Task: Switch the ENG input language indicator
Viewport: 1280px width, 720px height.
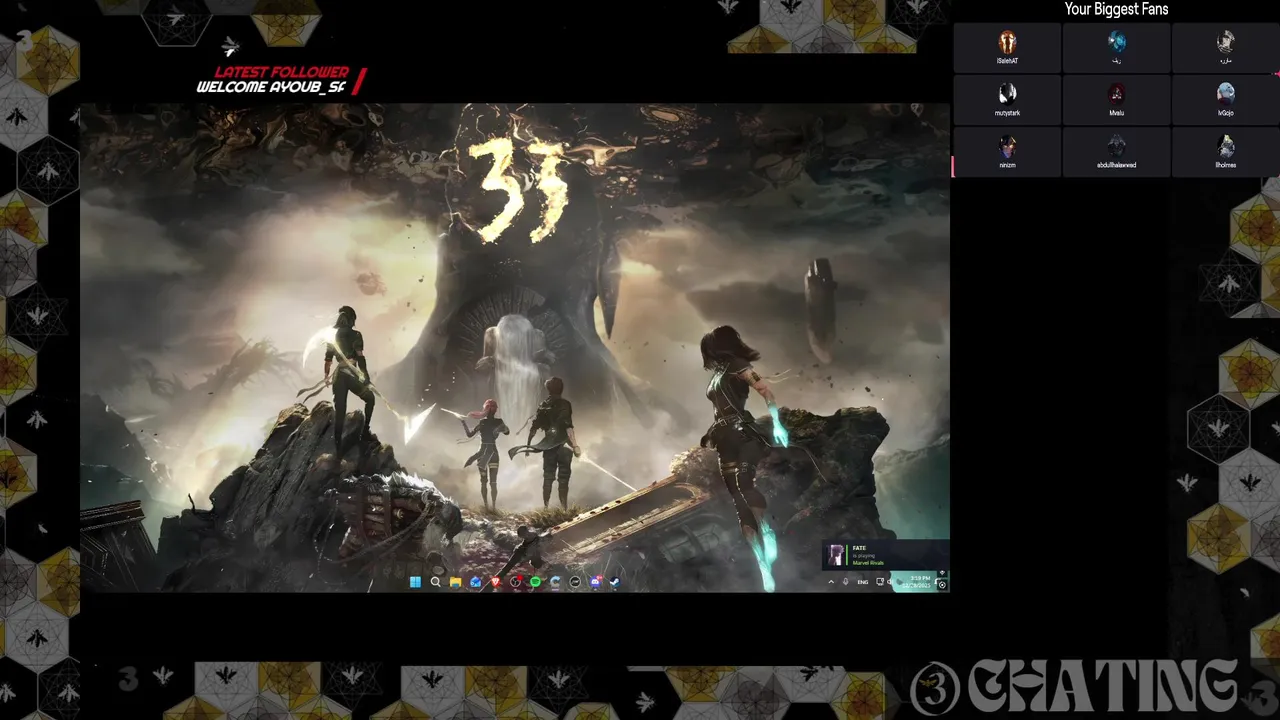Action: click(863, 582)
